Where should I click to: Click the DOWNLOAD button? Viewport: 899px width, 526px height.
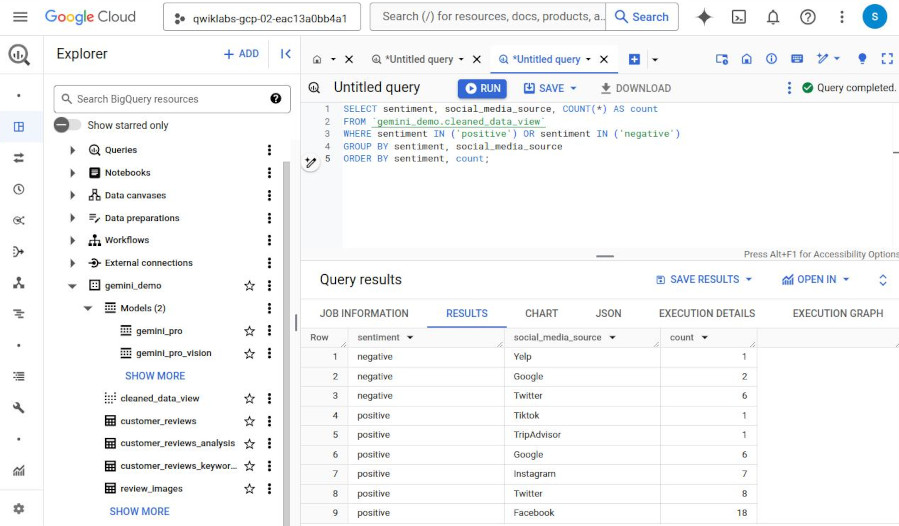point(635,88)
